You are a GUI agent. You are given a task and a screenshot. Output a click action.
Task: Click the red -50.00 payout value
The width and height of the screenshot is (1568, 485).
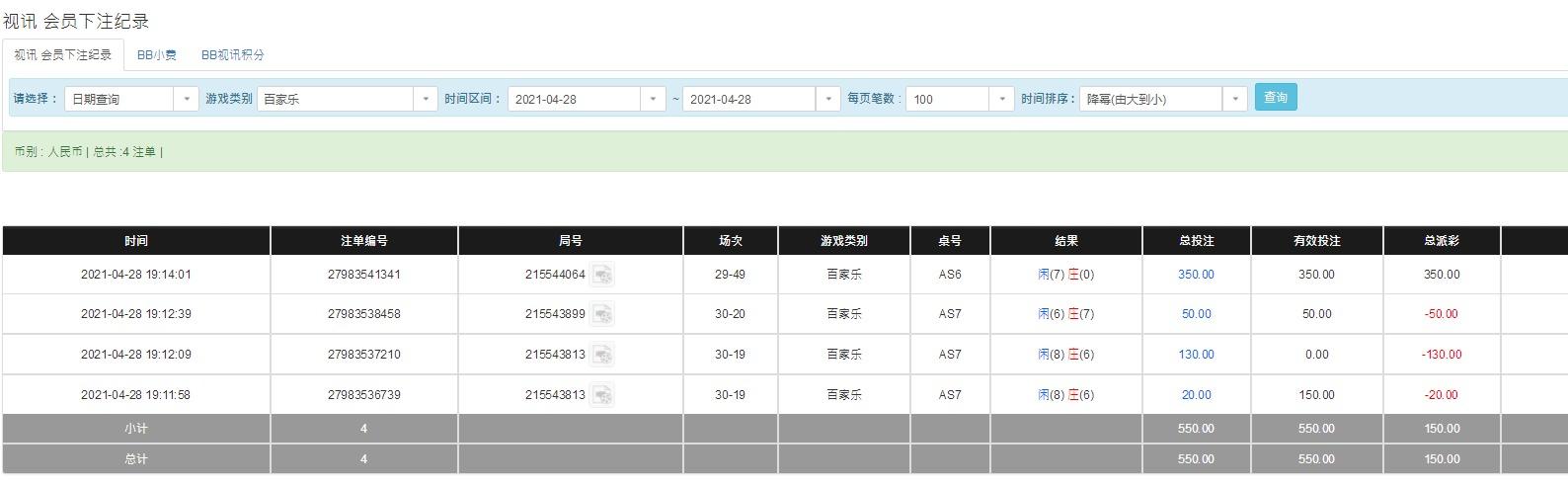pos(1442,314)
